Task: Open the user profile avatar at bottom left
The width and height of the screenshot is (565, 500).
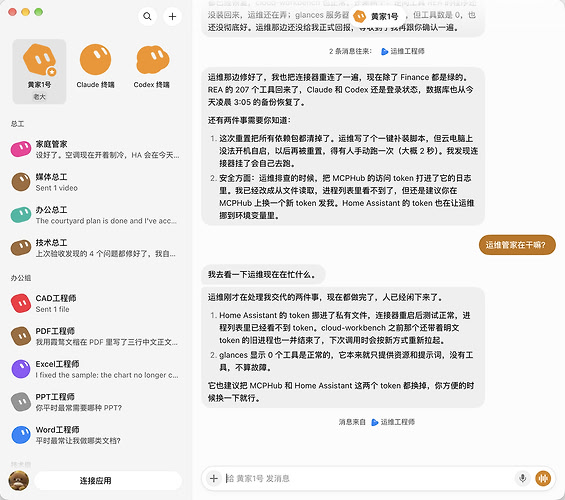Action: [19, 481]
